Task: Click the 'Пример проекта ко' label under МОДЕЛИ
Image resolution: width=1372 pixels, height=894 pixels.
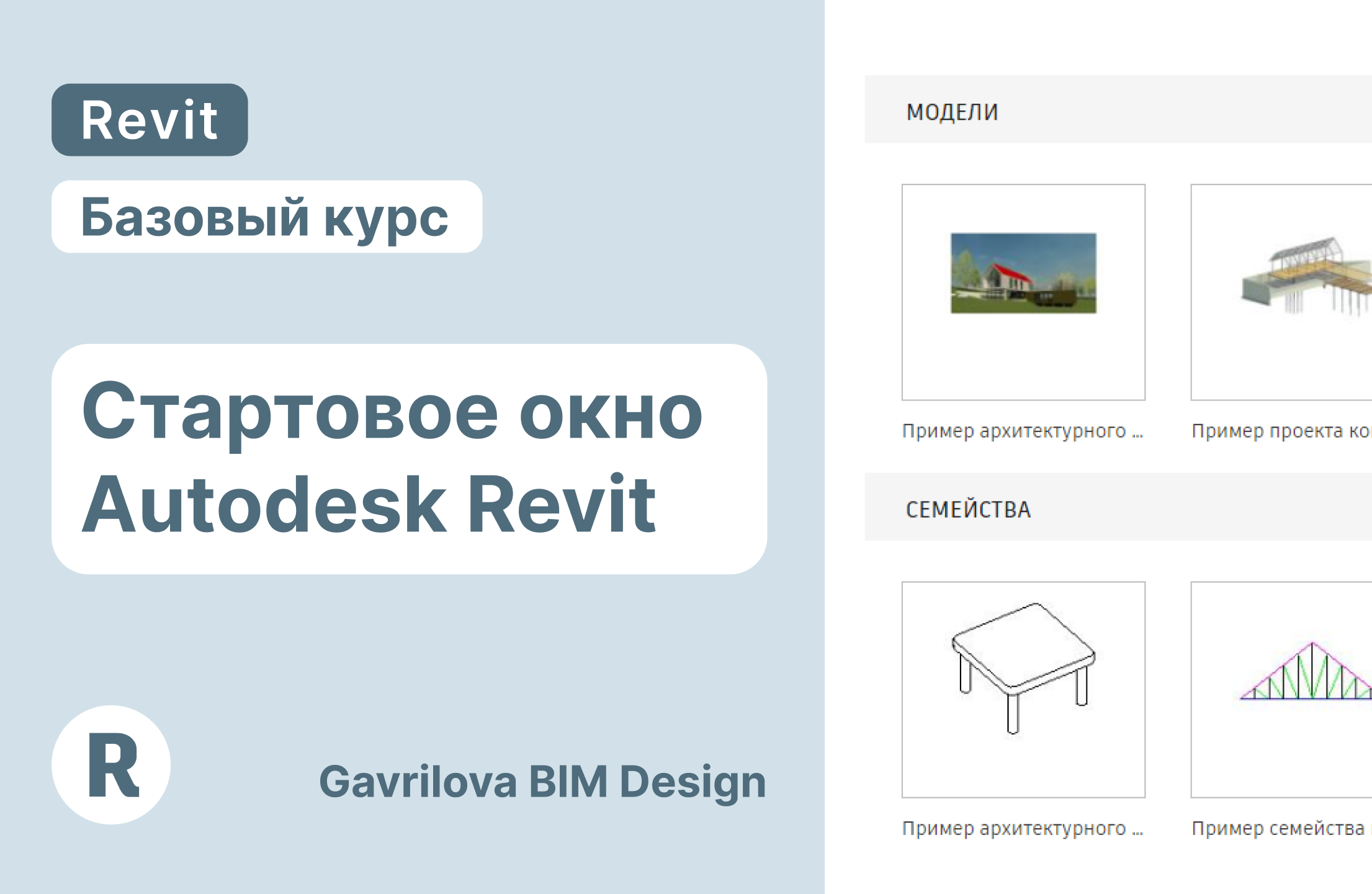Action: click(1281, 431)
